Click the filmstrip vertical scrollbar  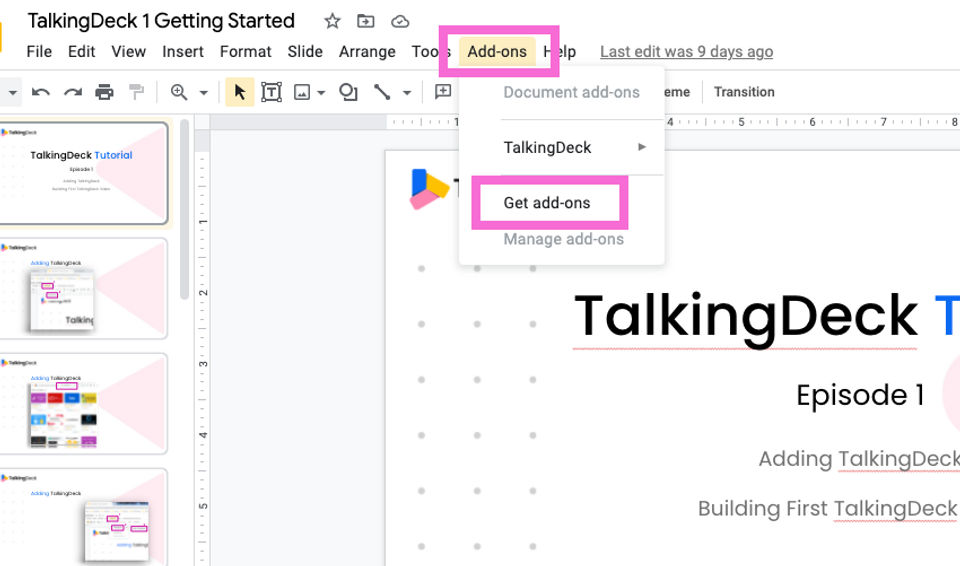(x=184, y=208)
